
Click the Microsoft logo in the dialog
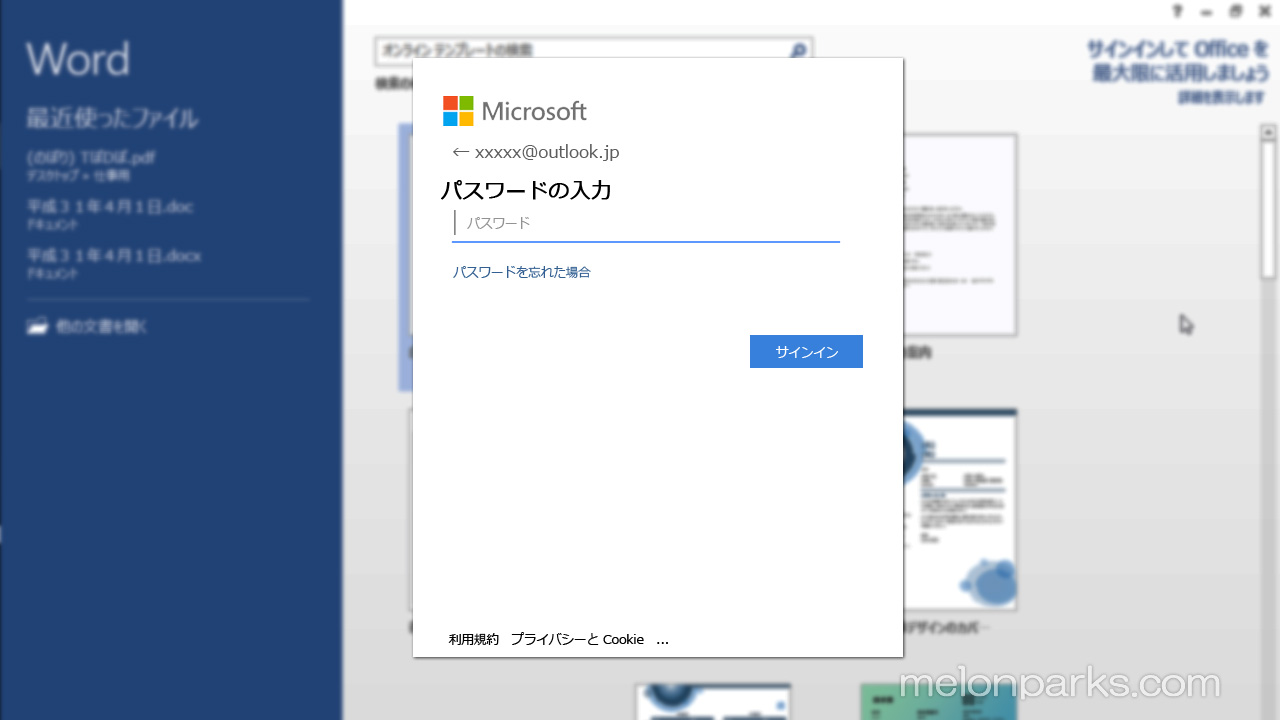pos(515,111)
